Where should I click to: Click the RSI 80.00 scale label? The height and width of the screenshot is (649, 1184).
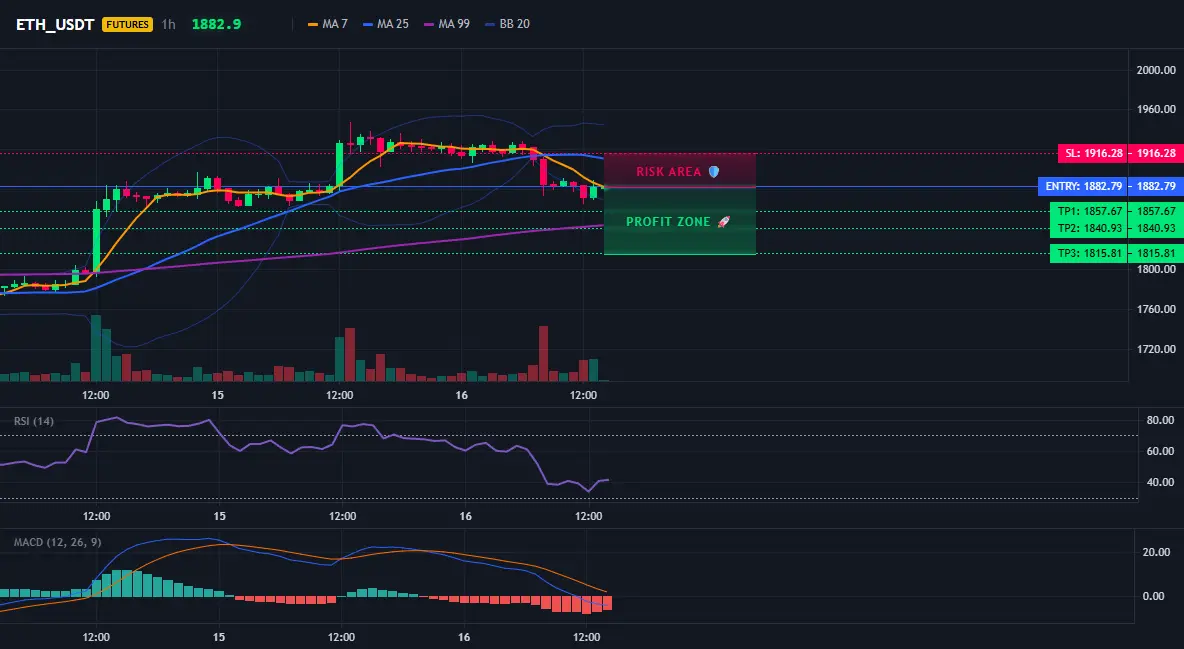pyautogui.click(x=1160, y=420)
